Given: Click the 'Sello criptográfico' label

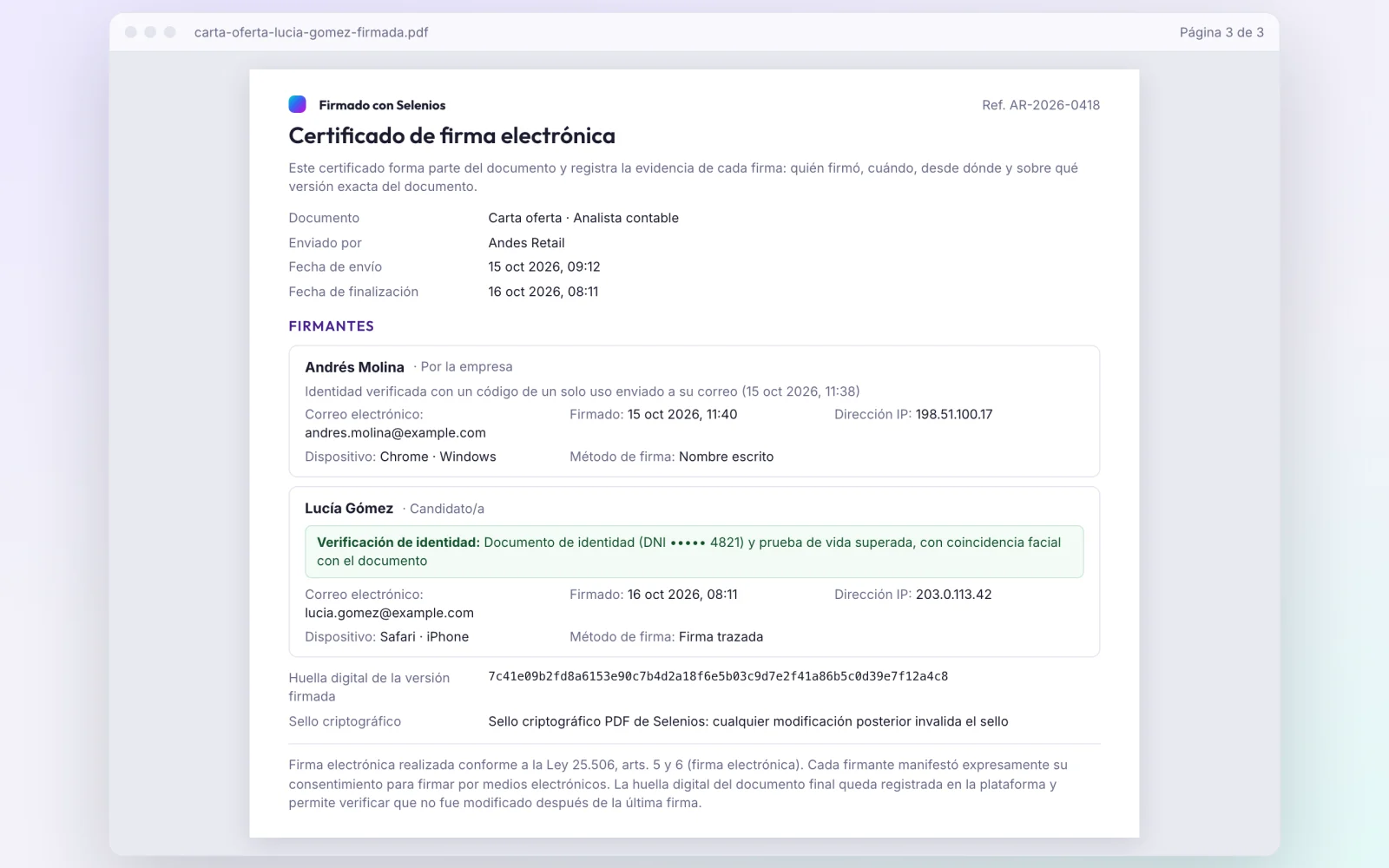Looking at the screenshot, I should [345, 721].
